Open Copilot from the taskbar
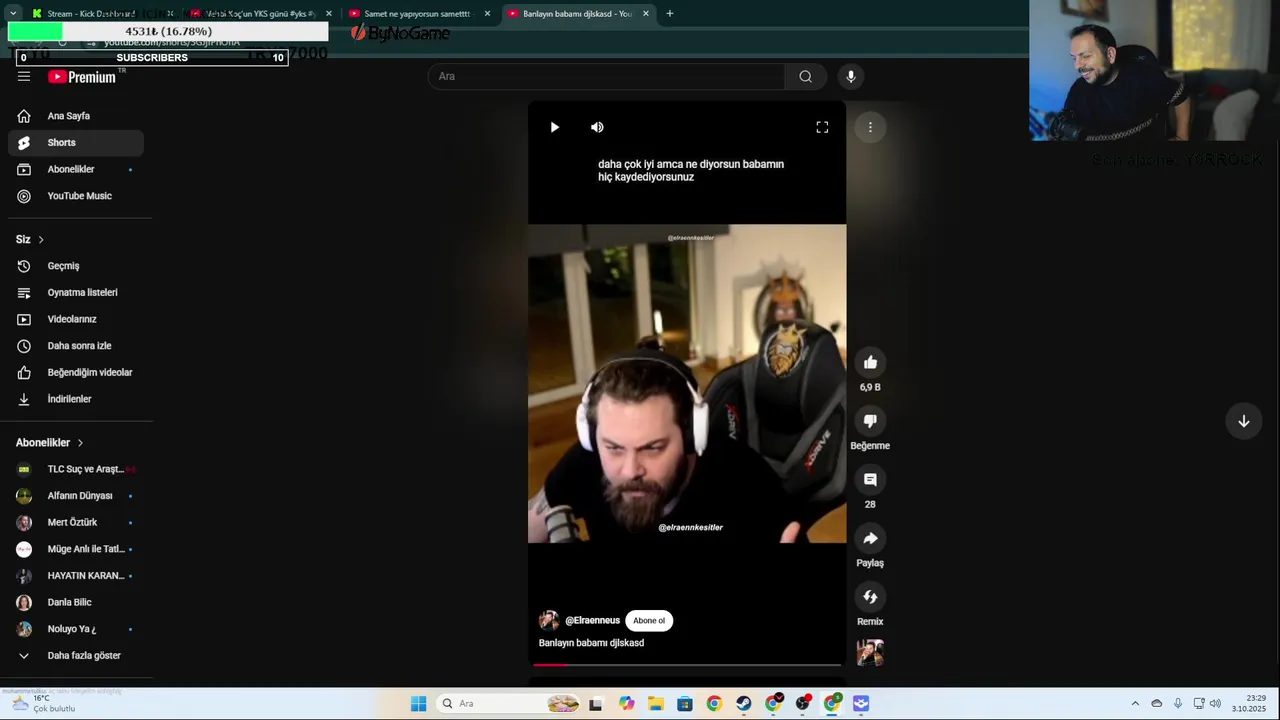Viewport: 1280px width, 720px height. click(626, 704)
